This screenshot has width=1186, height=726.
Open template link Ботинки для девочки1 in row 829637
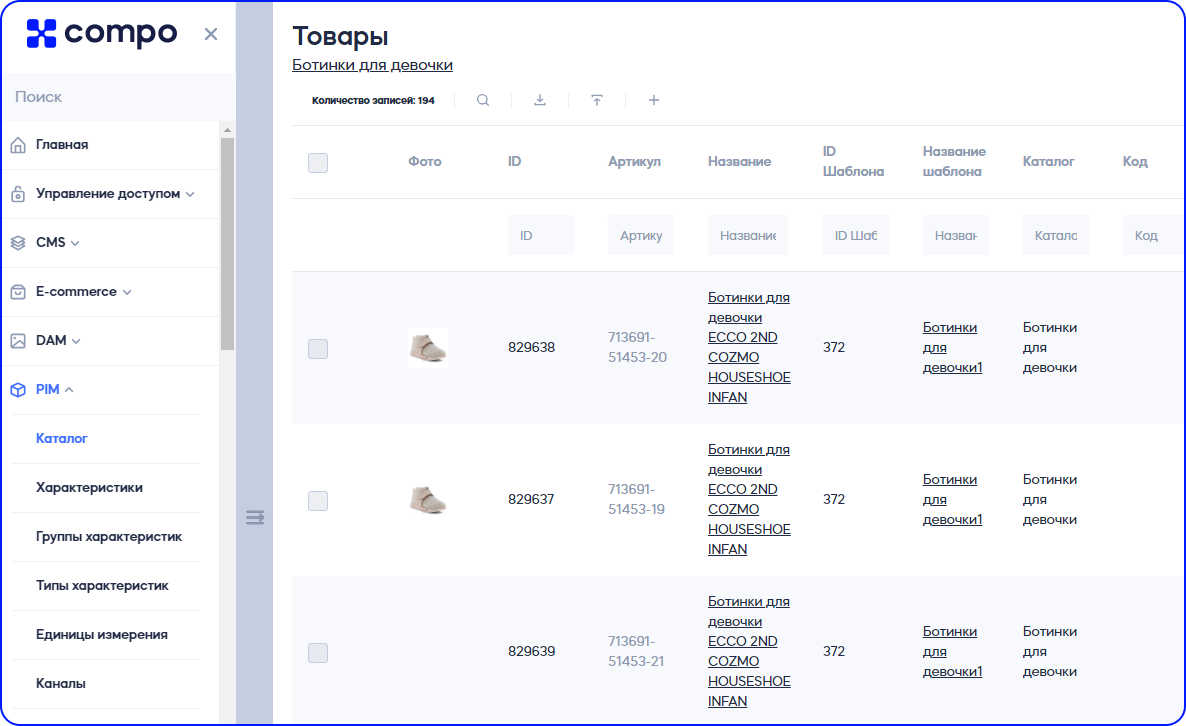[952, 499]
